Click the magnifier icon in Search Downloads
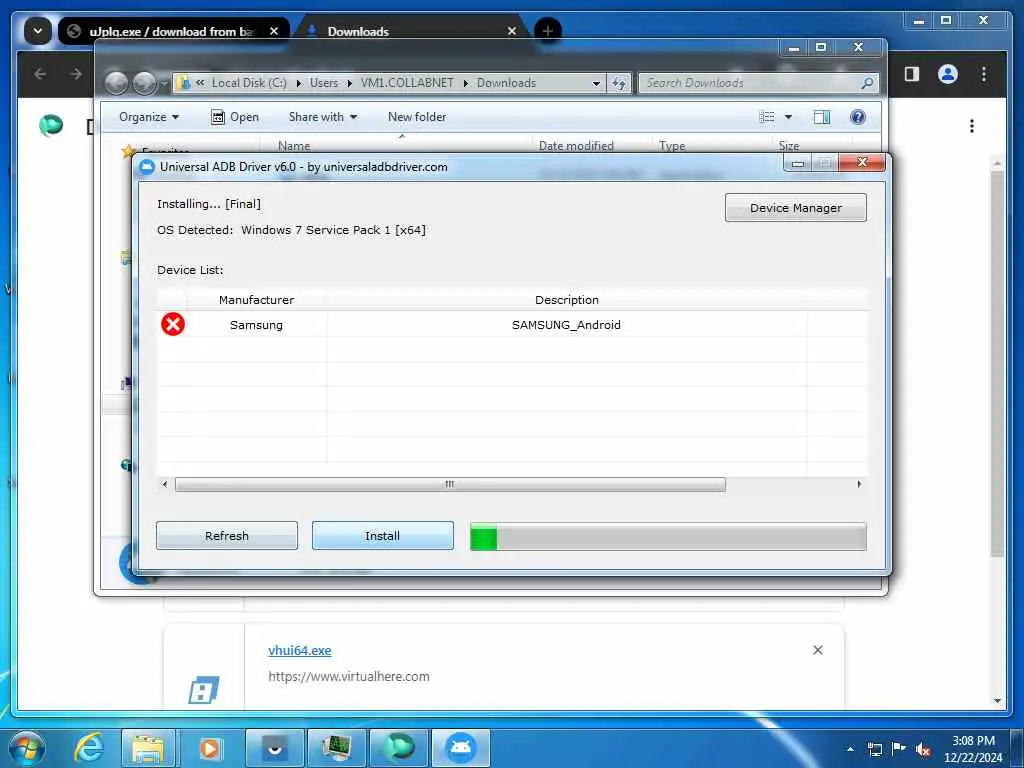This screenshot has width=1024, height=768. [x=867, y=83]
